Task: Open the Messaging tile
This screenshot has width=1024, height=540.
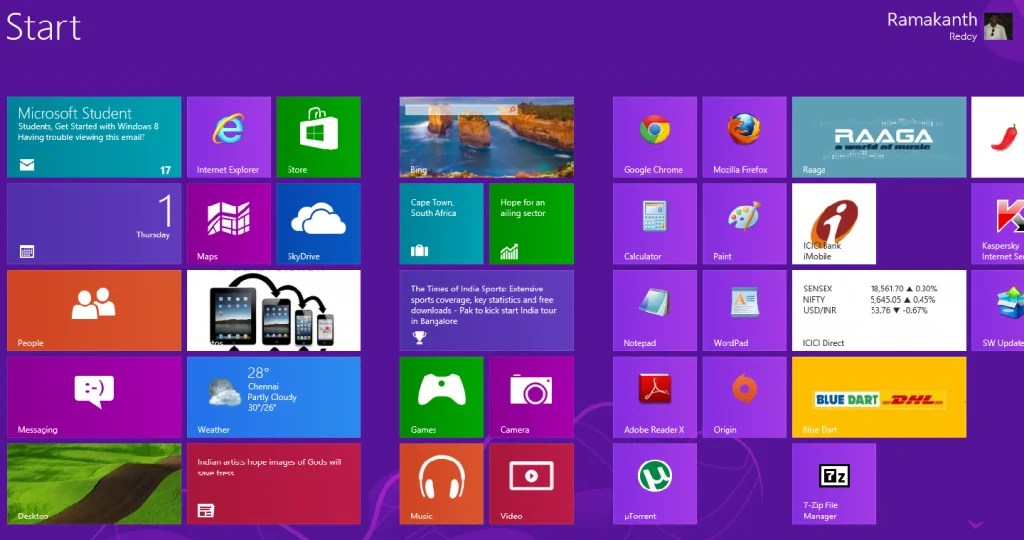Action: 94,397
